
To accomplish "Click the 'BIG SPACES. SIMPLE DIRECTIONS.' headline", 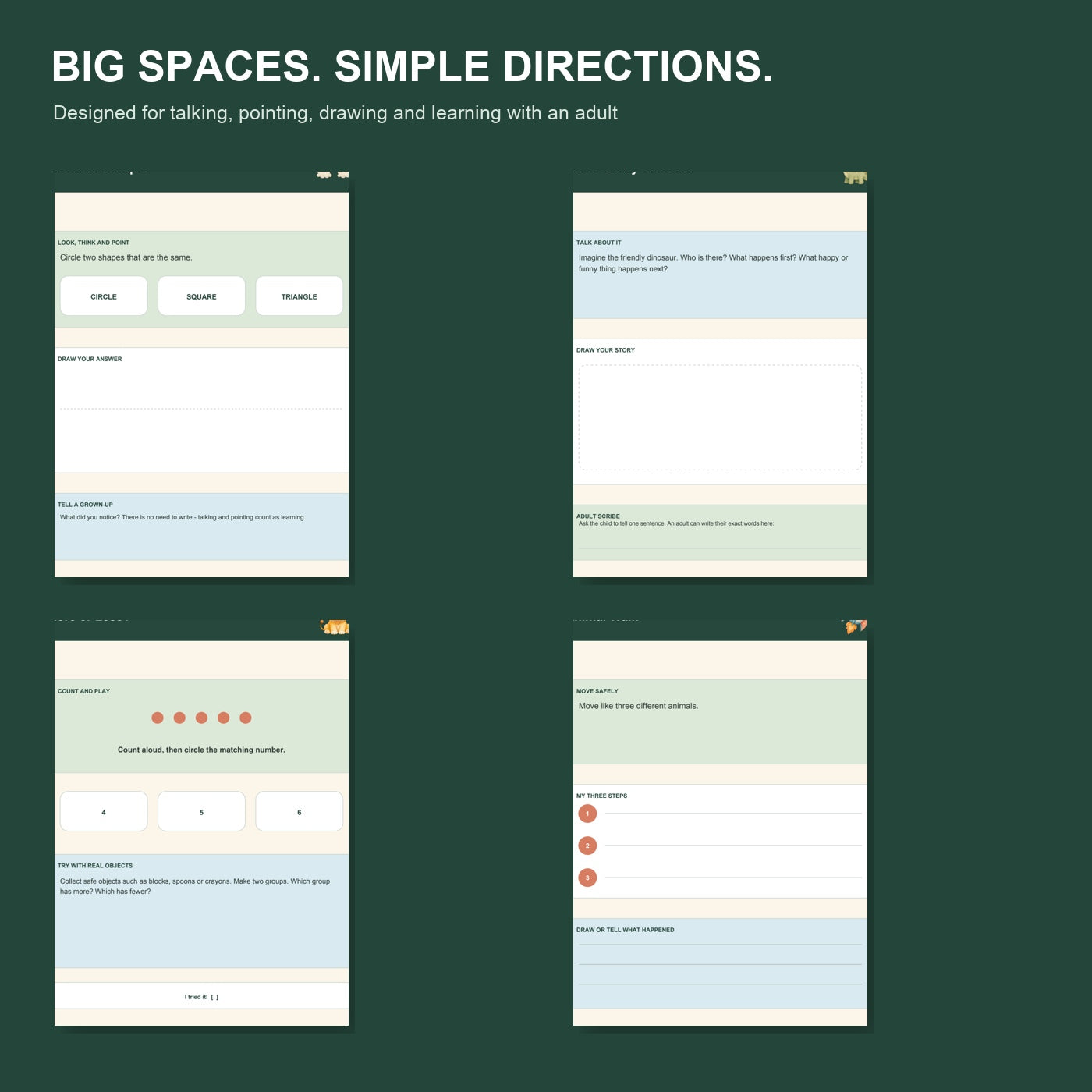I will pos(413,66).
